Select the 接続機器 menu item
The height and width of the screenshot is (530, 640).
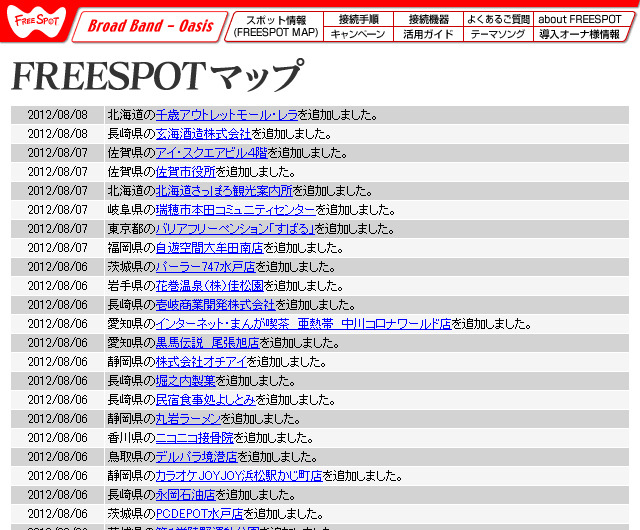click(429, 19)
